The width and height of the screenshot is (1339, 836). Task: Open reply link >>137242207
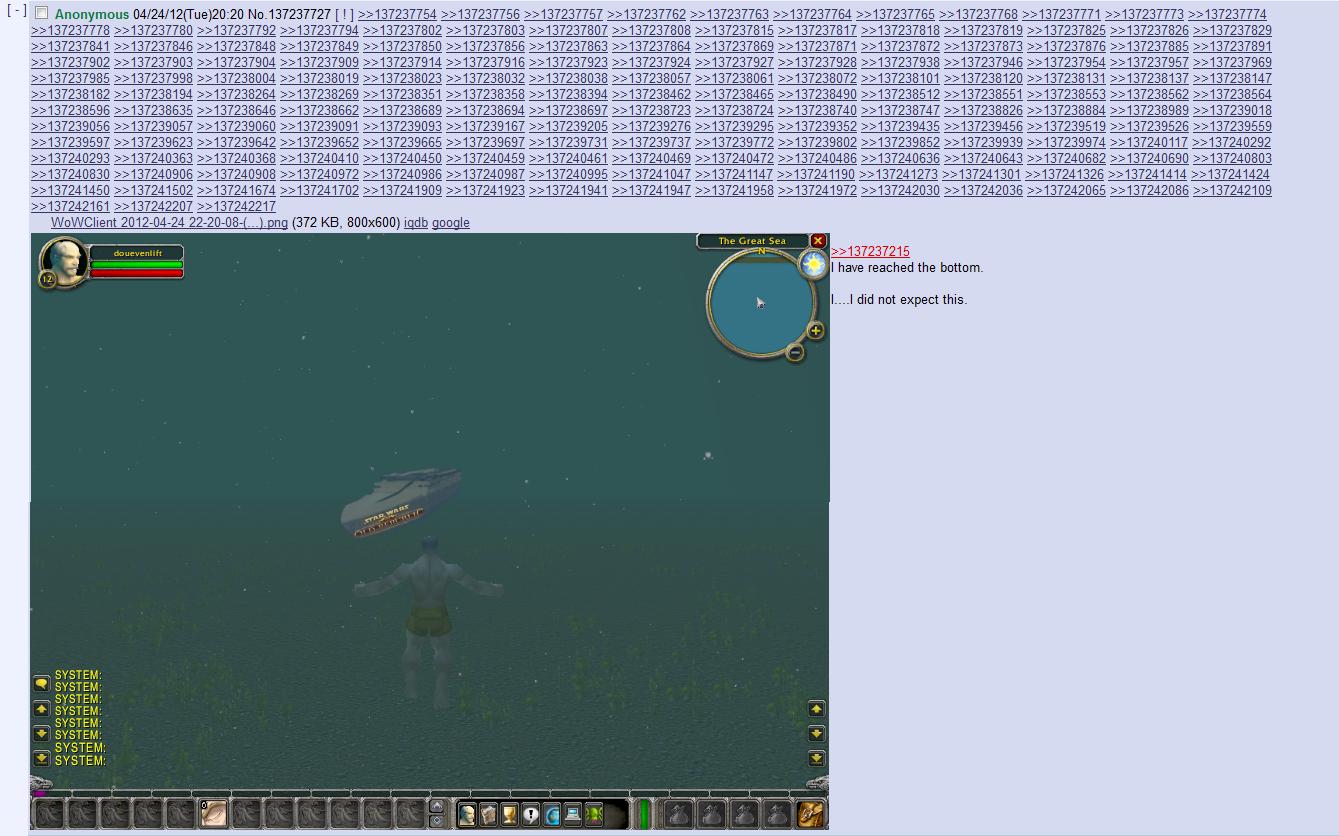(x=153, y=207)
